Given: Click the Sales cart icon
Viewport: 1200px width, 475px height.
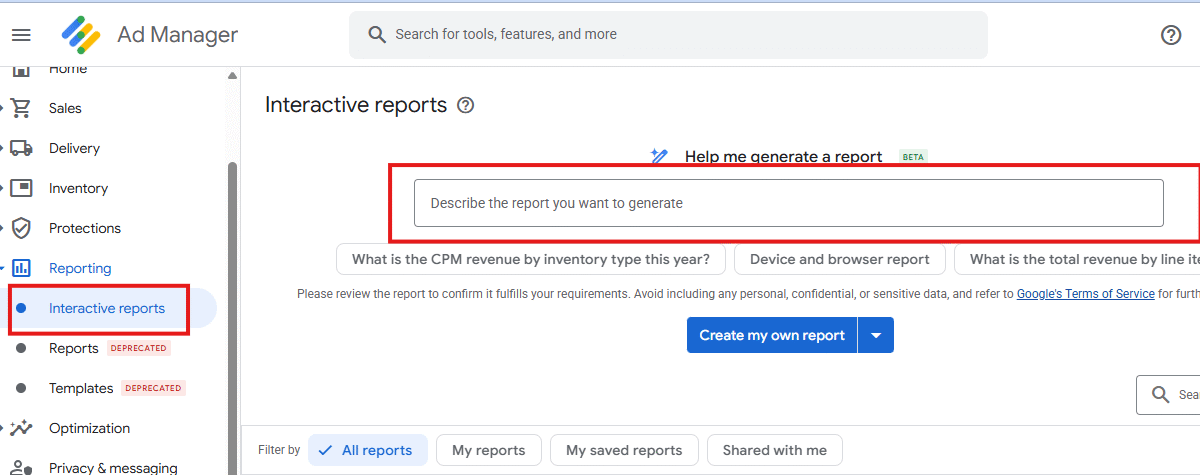Looking at the screenshot, I should click(x=21, y=108).
